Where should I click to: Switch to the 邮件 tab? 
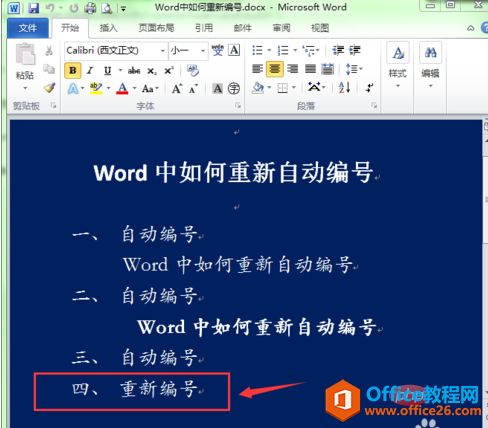pyautogui.click(x=242, y=28)
